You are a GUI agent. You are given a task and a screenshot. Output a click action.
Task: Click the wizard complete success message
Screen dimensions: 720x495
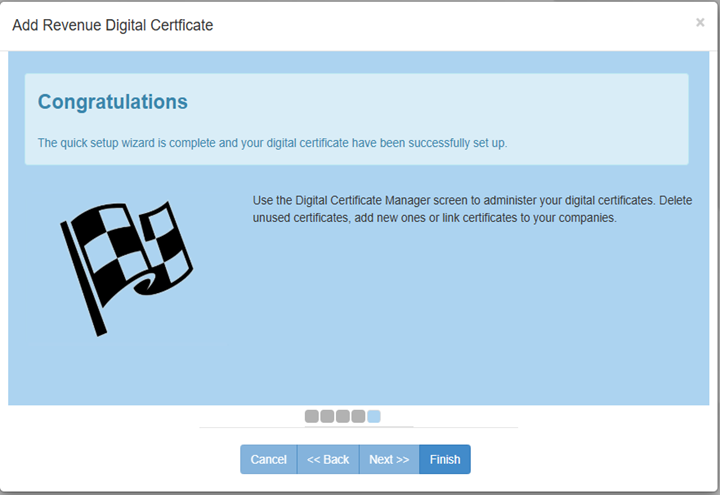coord(272,143)
